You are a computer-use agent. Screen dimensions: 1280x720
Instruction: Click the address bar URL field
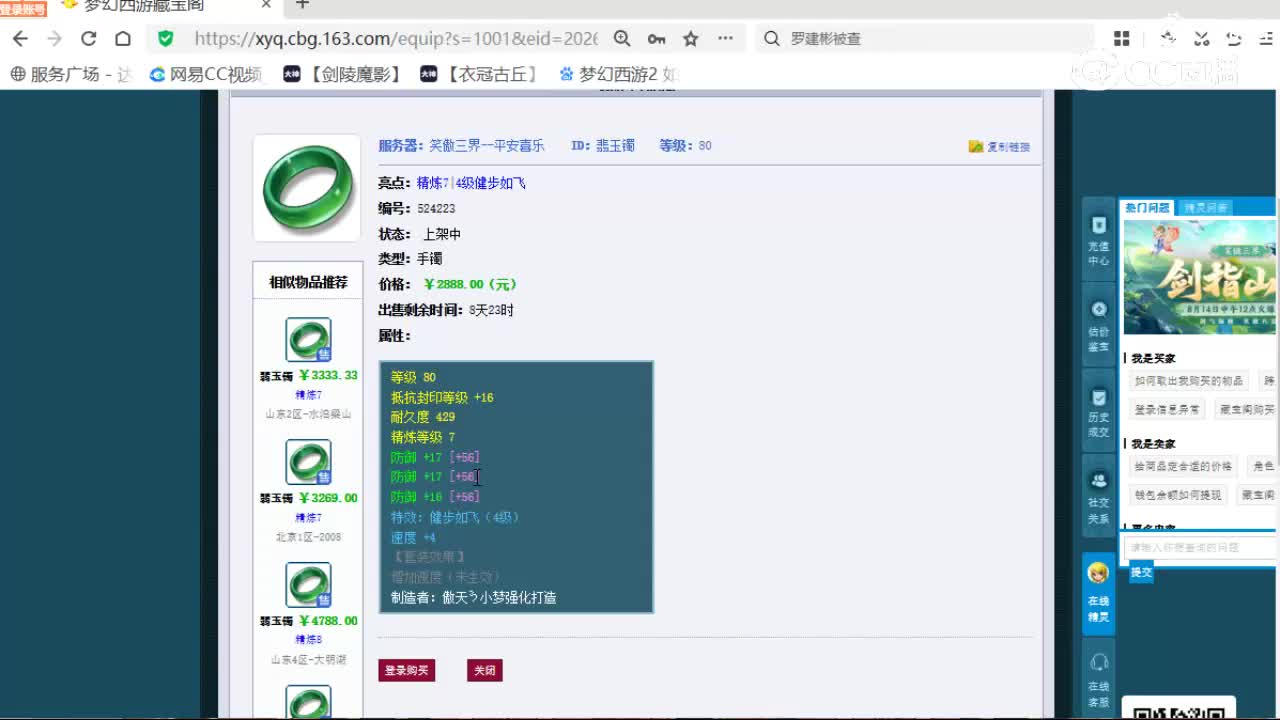395,39
